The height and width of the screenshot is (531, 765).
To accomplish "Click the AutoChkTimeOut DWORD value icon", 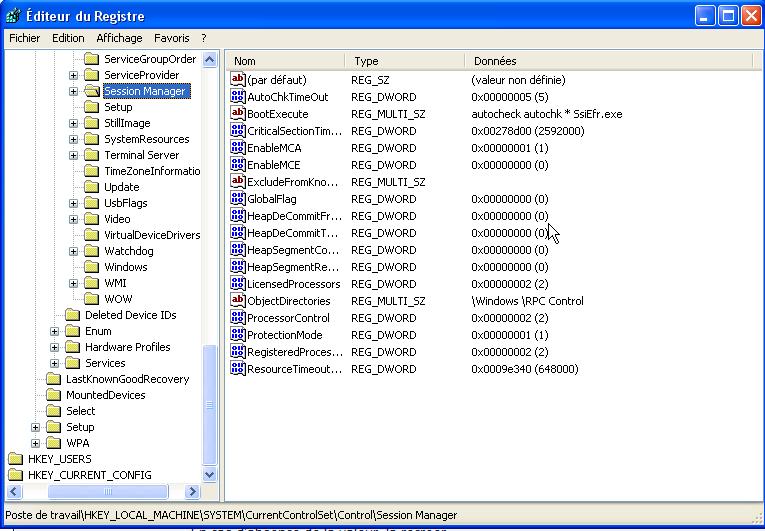I will click(238, 97).
